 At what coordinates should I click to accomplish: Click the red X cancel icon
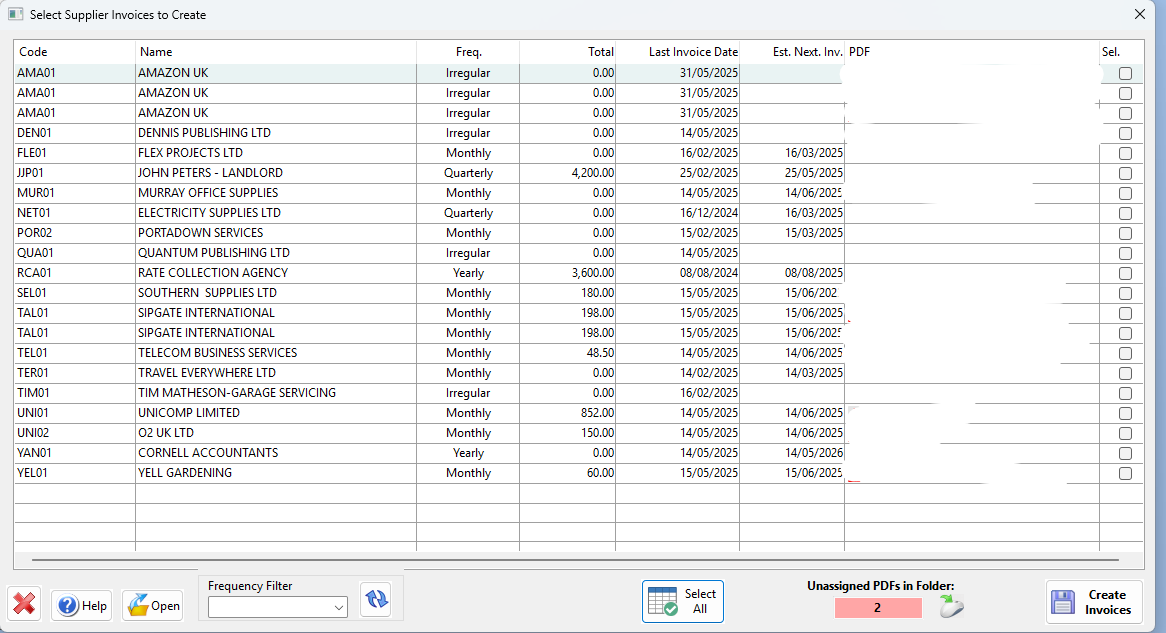click(24, 605)
